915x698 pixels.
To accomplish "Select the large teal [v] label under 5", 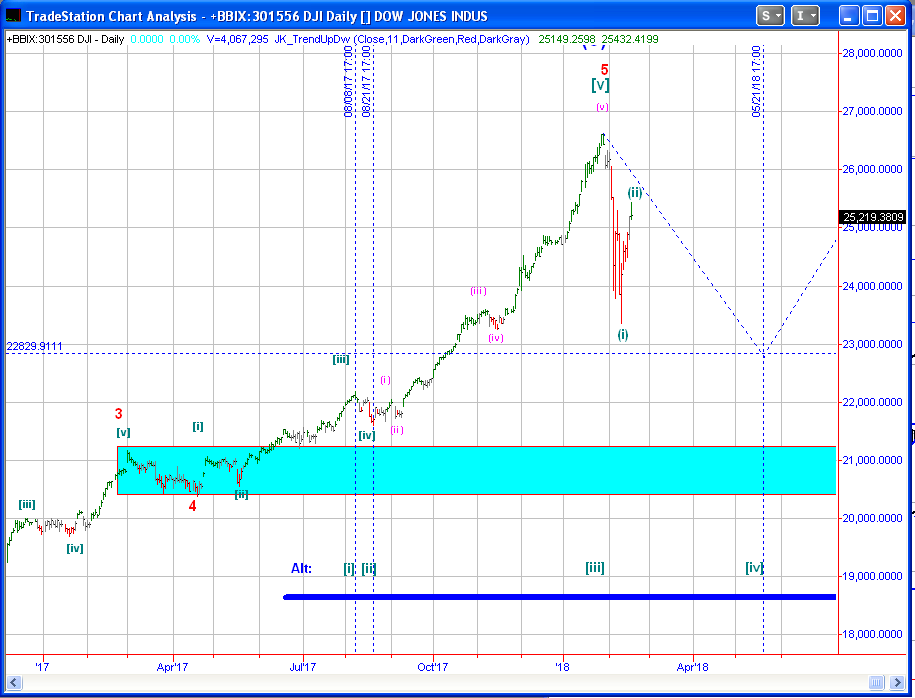I will 600,85.
